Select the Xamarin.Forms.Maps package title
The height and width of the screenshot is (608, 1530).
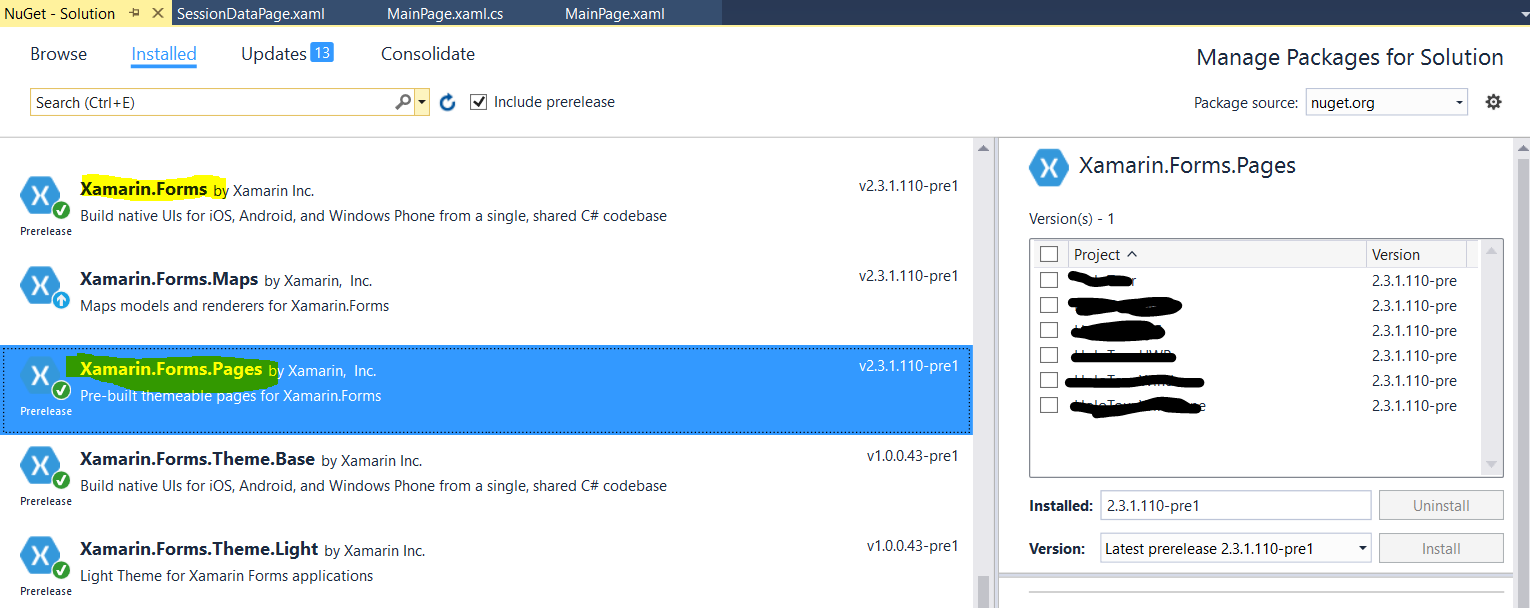[169, 279]
